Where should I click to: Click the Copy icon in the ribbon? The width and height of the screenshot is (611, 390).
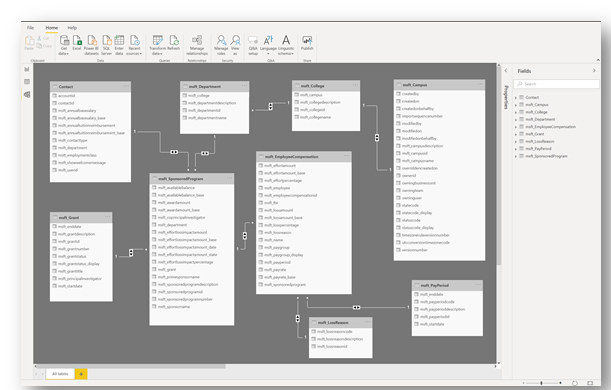click(39, 46)
